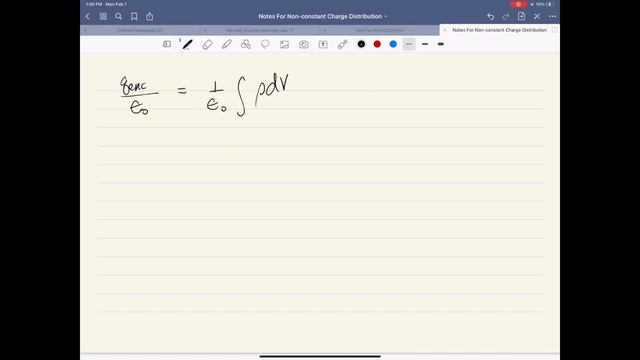Tap the handwritten q enc fraction
The height and width of the screenshot is (360, 640).
(x=139, y=96)
